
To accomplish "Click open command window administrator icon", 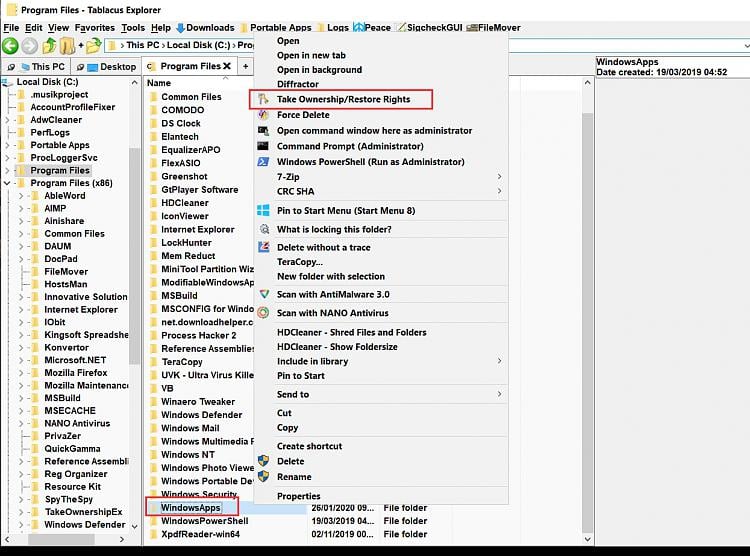I will (x=263, y=131).
